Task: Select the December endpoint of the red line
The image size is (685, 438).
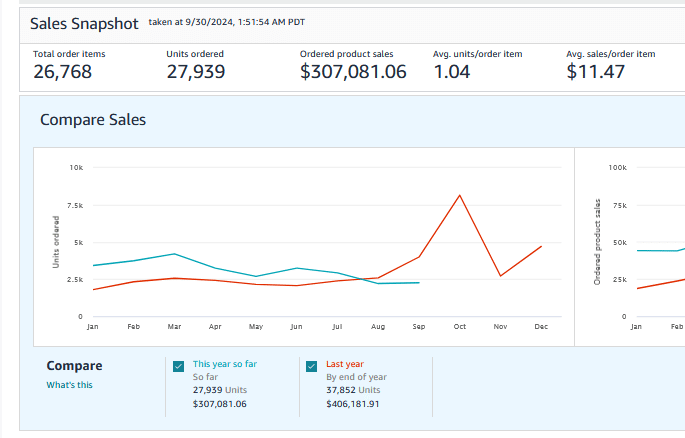Action: click(541, 246)
